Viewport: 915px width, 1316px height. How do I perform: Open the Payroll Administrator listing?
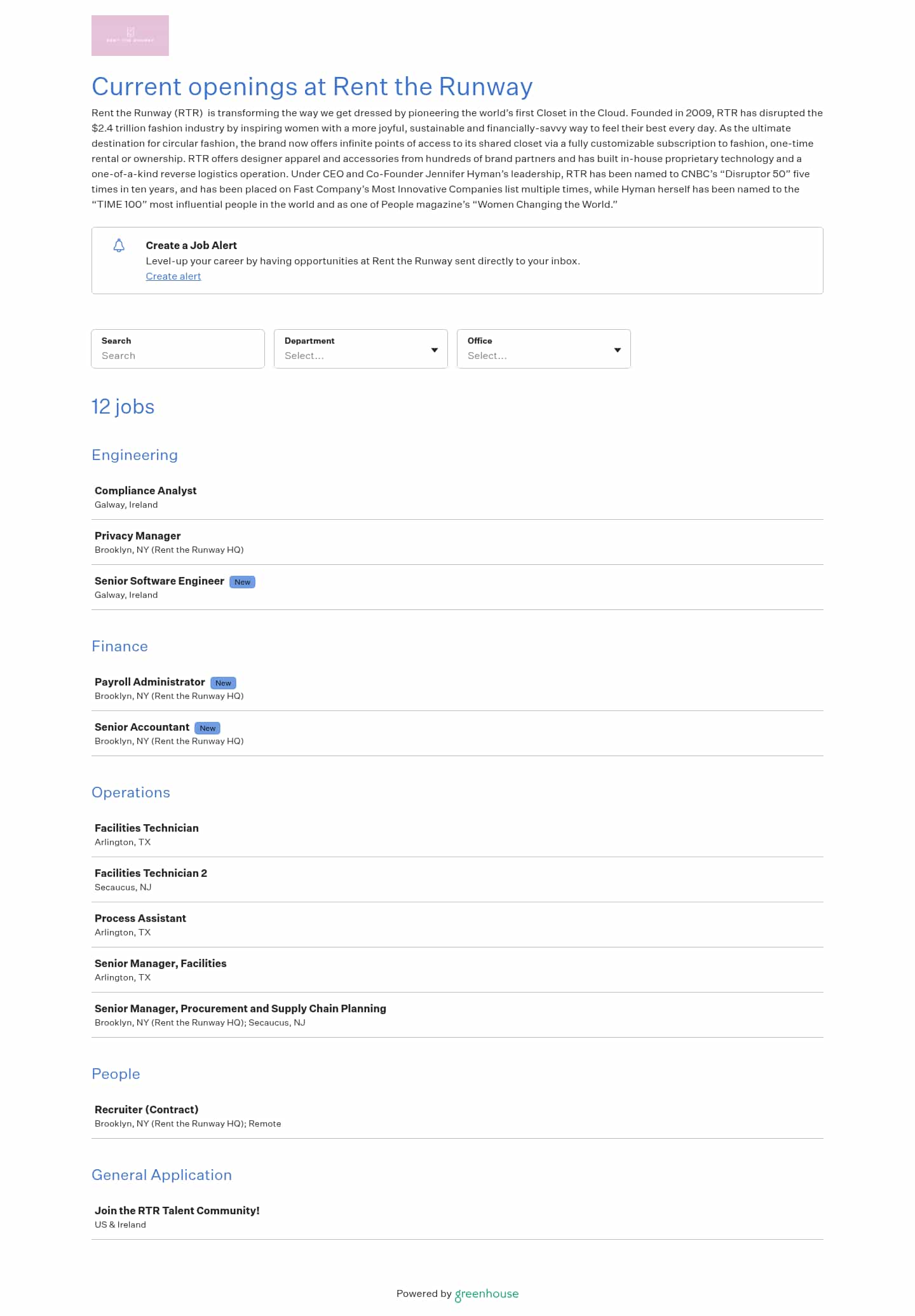click(x=150, y=682)
